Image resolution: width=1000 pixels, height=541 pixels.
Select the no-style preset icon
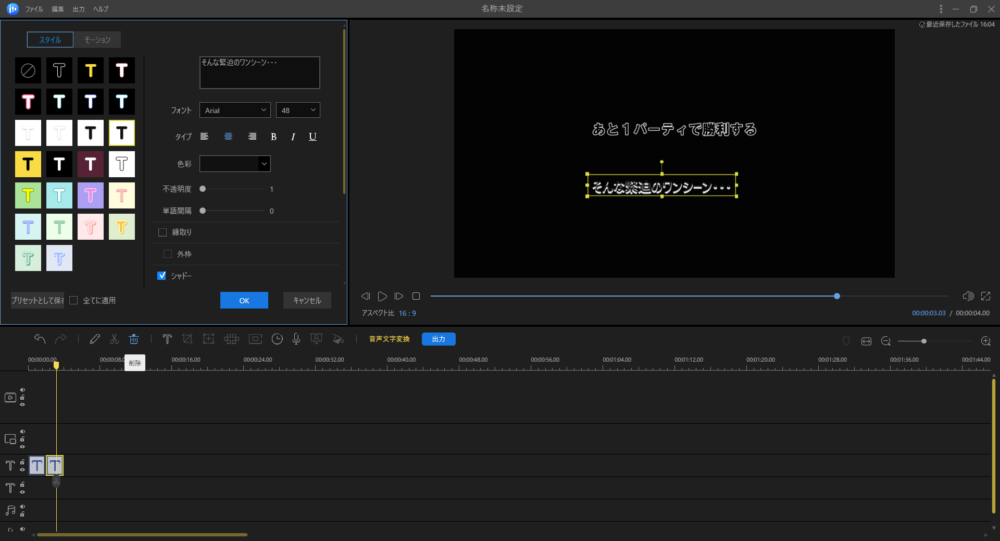pos(28,70)
